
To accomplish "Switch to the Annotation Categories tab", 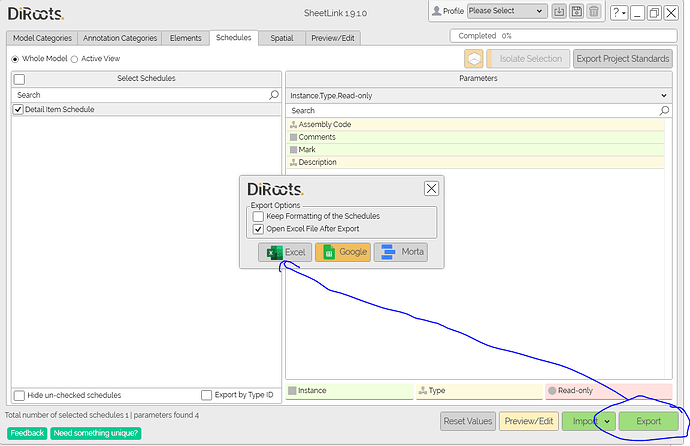I will click(120, 38).
